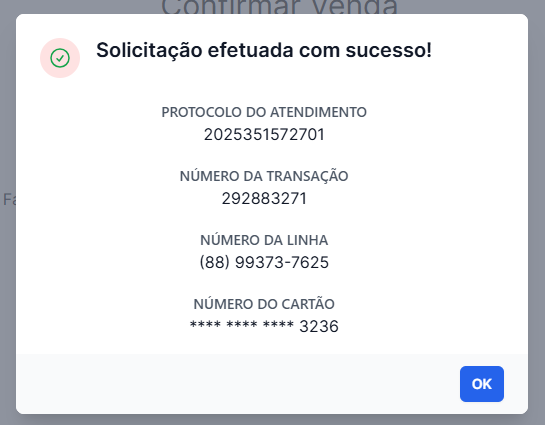Click the phone number 99373-7625
The width and height of the screenshot is (545, 425).
[282, 262]
